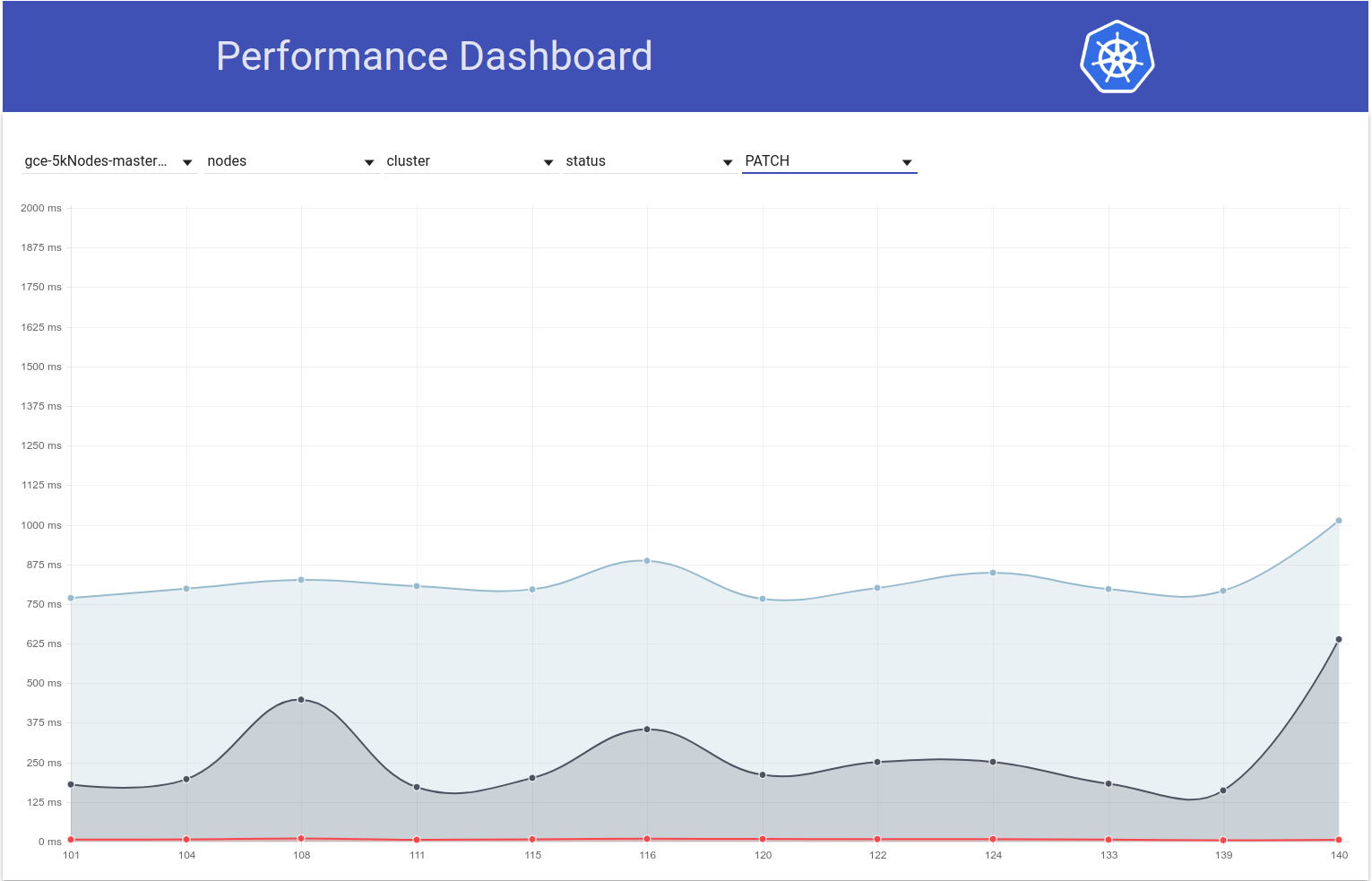Click the y-axis label 0 ms
This screenshot has height=881, width=1372.
(x=50, y=842)
